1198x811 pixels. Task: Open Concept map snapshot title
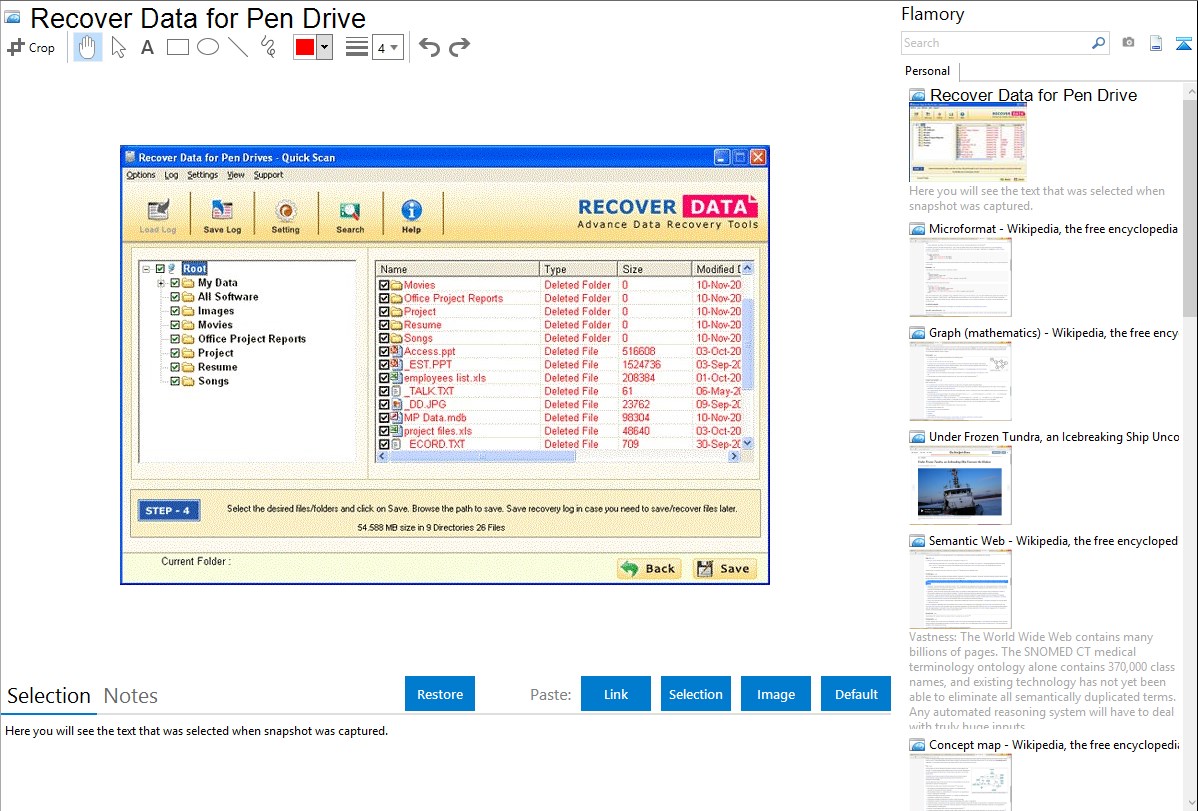click(1053, 745)
